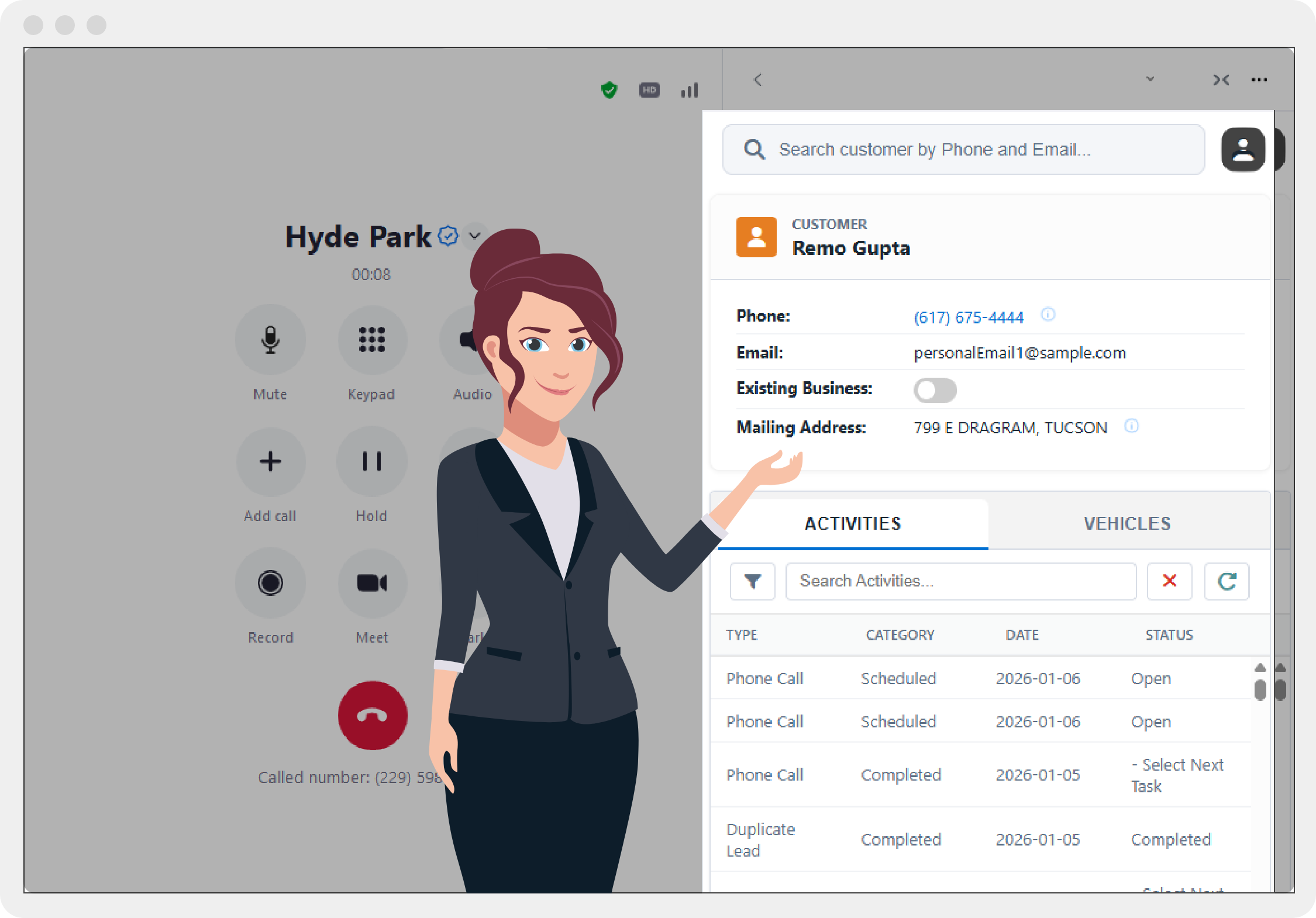The height and width of the screenshot is (918, 1316).
Task: Switch to the VEHICLES tab
Action: click(1127, 523)
